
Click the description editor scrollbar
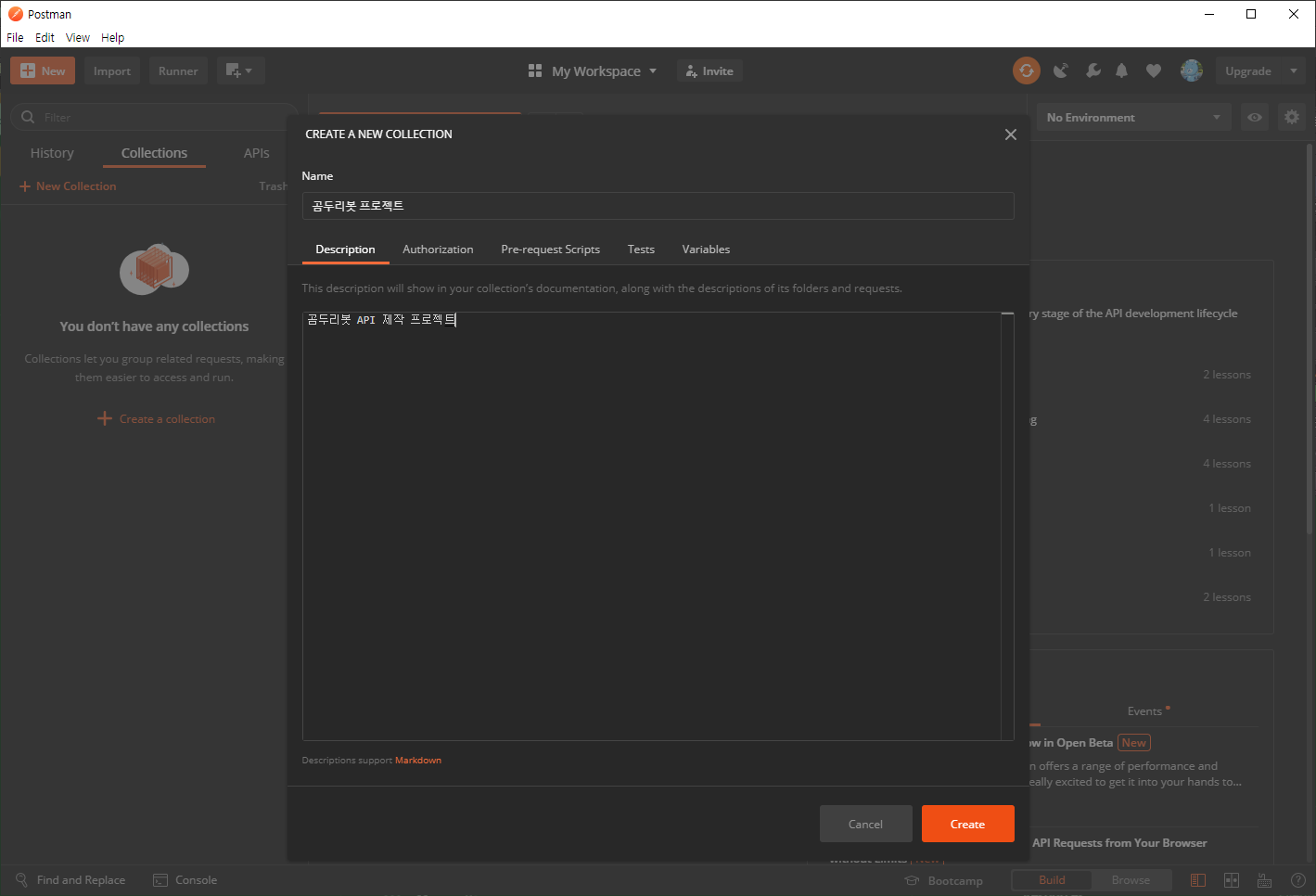coord(1007,526)
